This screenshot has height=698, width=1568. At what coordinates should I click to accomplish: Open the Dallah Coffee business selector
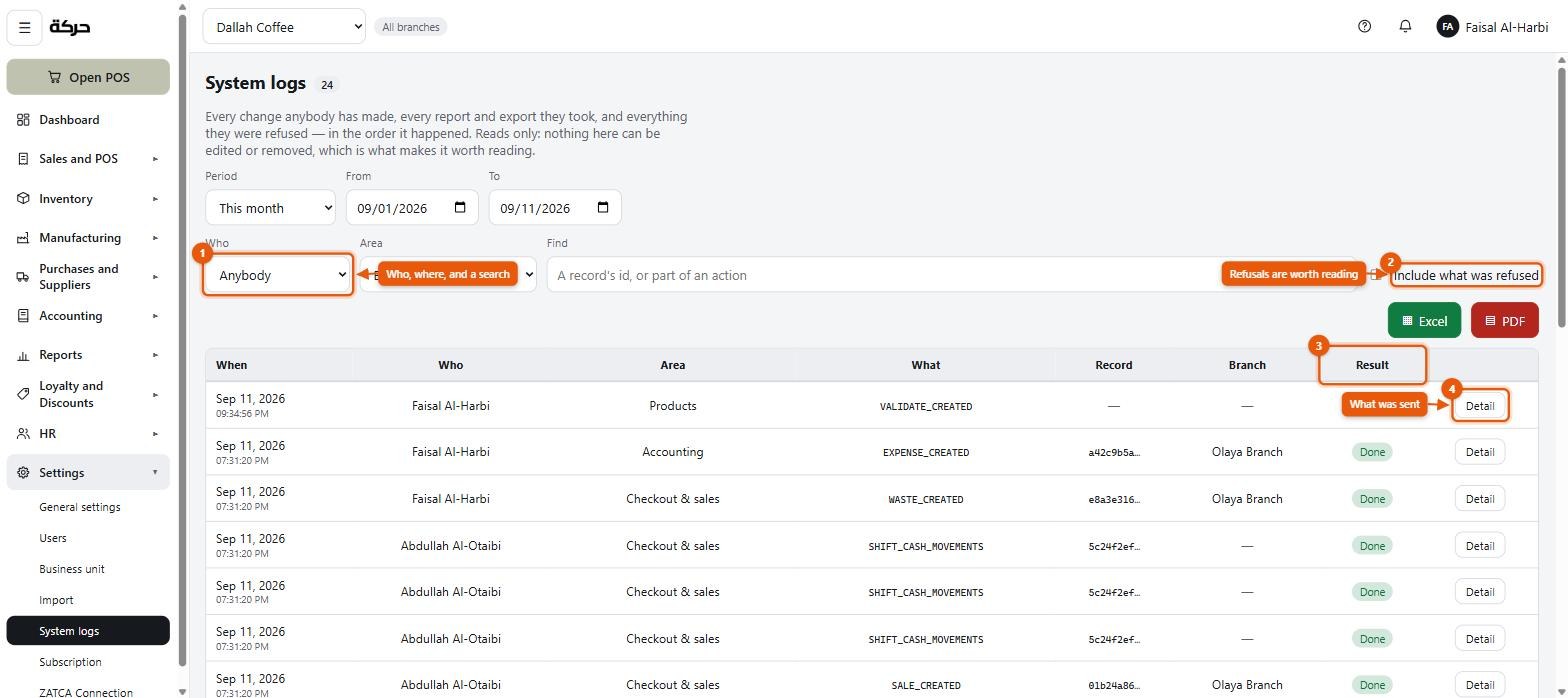(284, 27)
